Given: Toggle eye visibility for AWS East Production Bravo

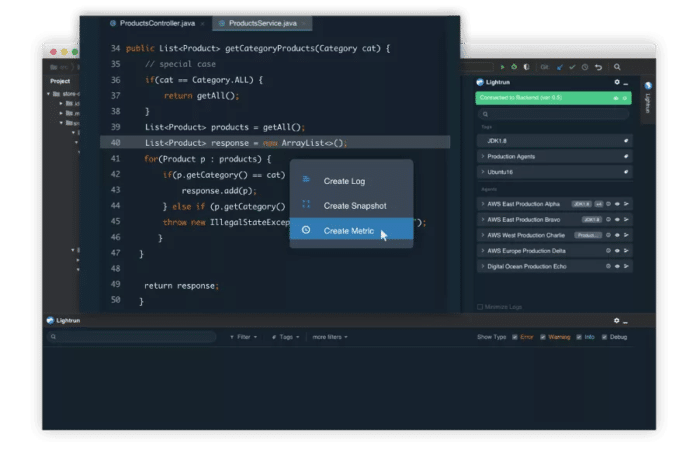Looking at the screenshot, I should pos(617,220).
